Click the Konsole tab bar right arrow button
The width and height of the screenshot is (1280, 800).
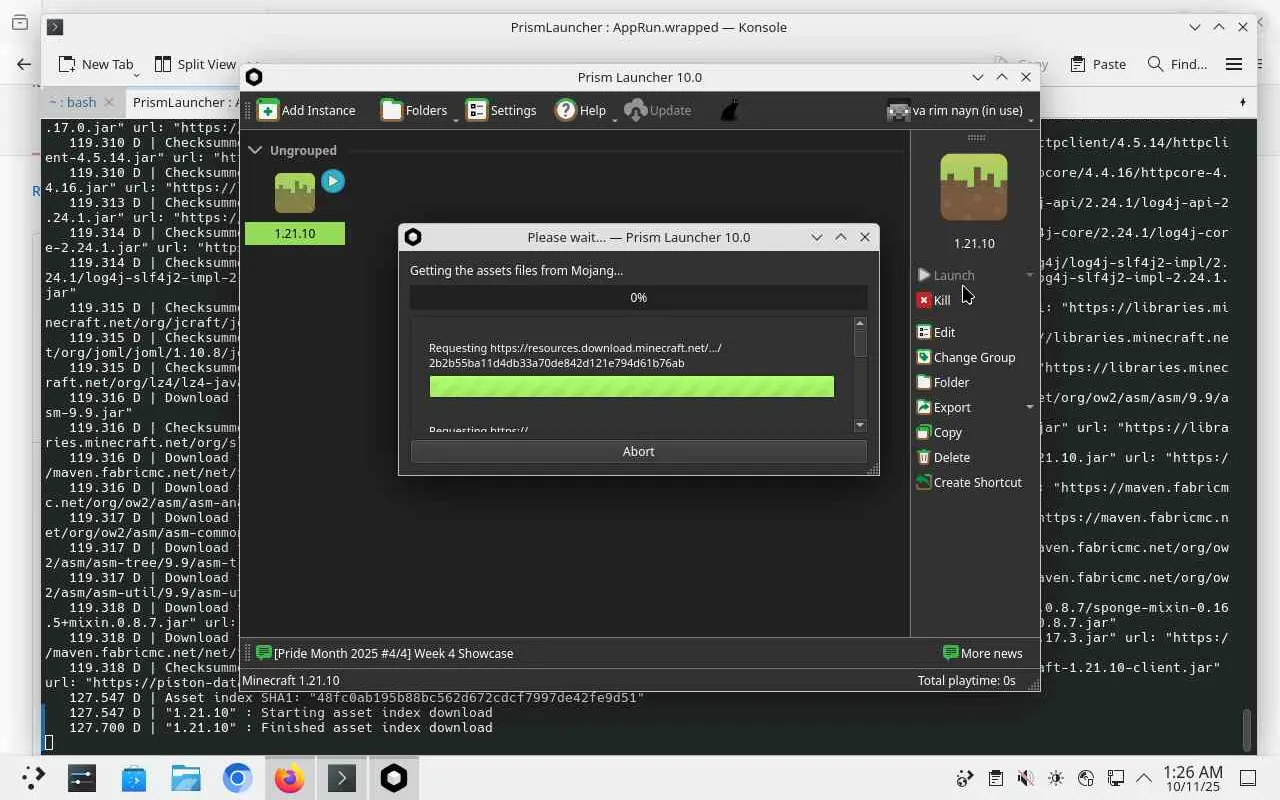[x=1243, y=102]
